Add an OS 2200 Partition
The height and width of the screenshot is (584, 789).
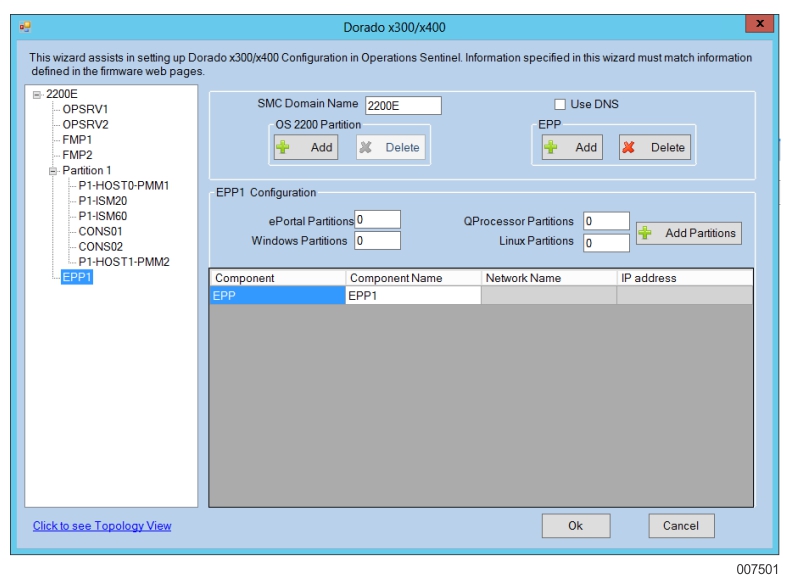(306, 147)
